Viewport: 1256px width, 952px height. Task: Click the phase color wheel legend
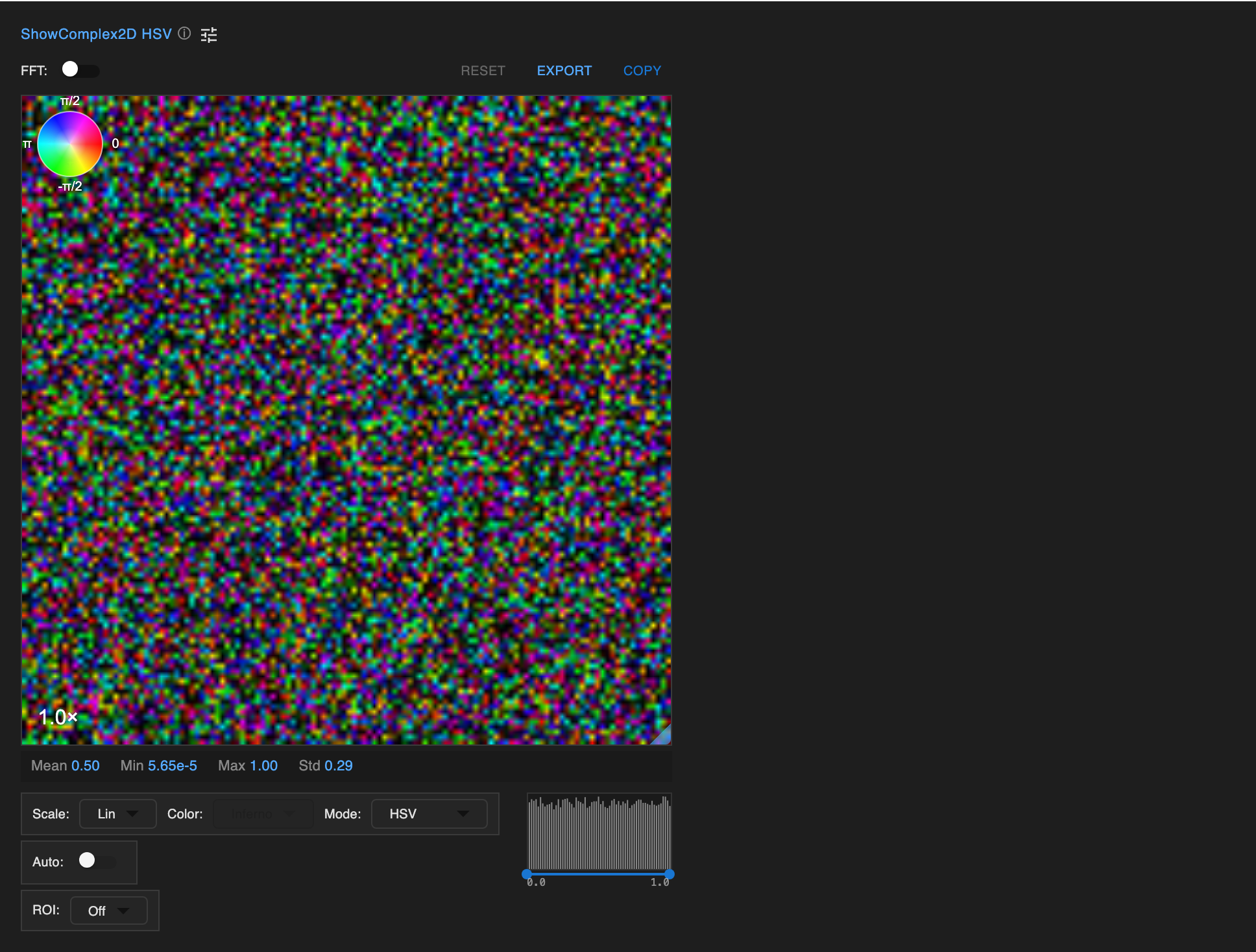pos(69,143)
